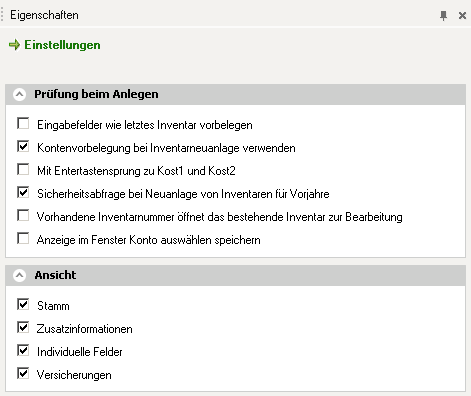The image size is (471, 396).
Task: Toggle the Versicherungen checkbox
Action: tap(23, 373)
